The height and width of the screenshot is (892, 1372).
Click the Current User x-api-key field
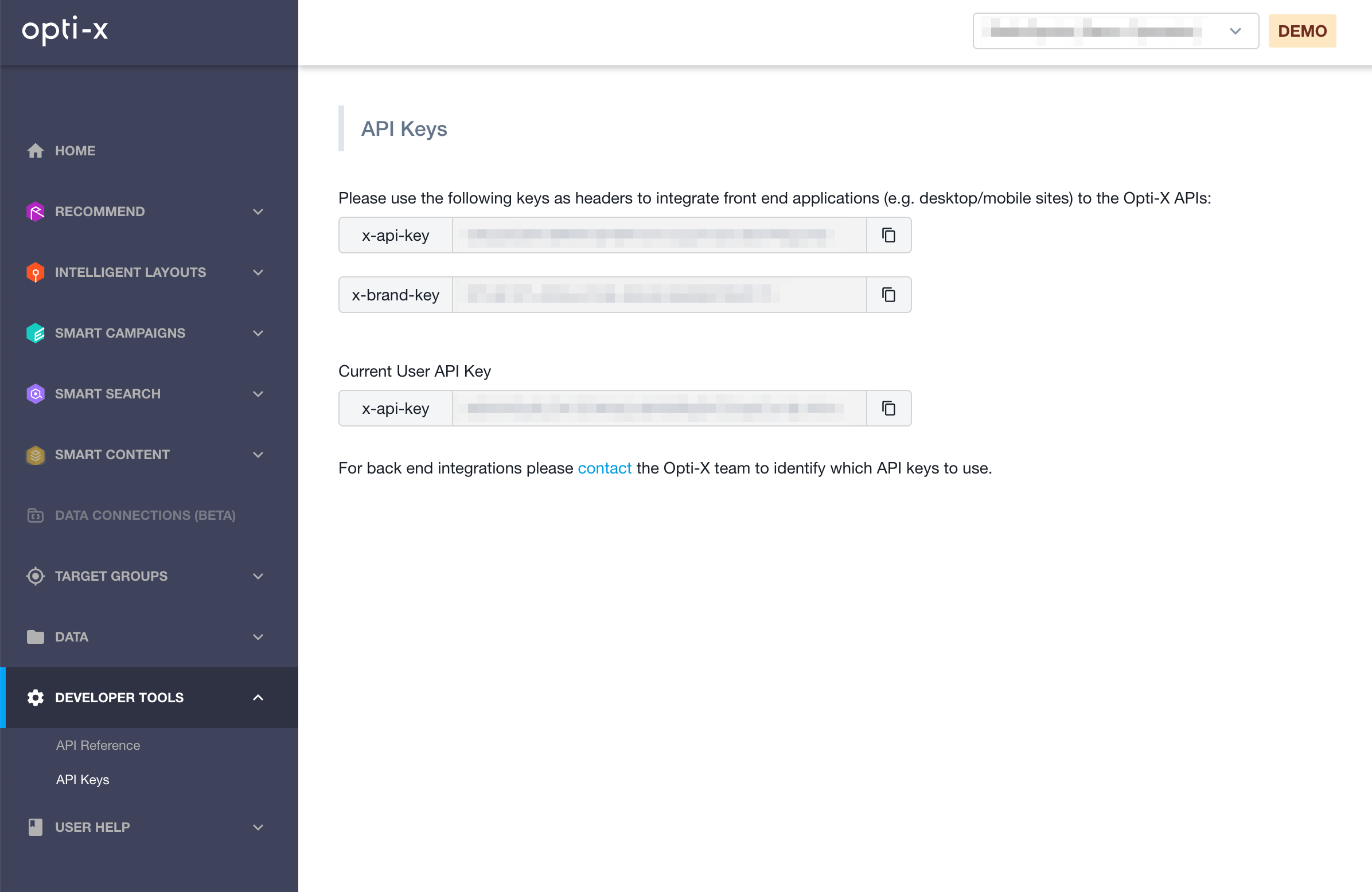660,408
